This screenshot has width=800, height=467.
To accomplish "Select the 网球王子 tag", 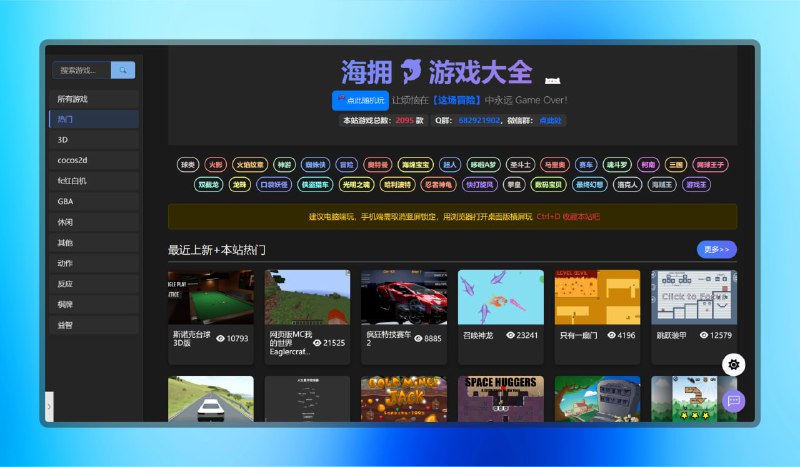I will [710, 165].
